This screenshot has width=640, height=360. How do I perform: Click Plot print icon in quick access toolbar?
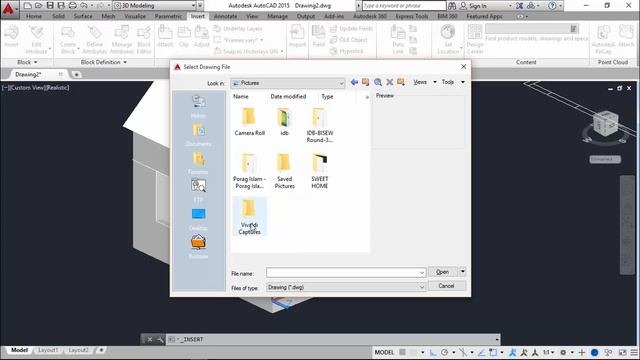tap(72, 6)
